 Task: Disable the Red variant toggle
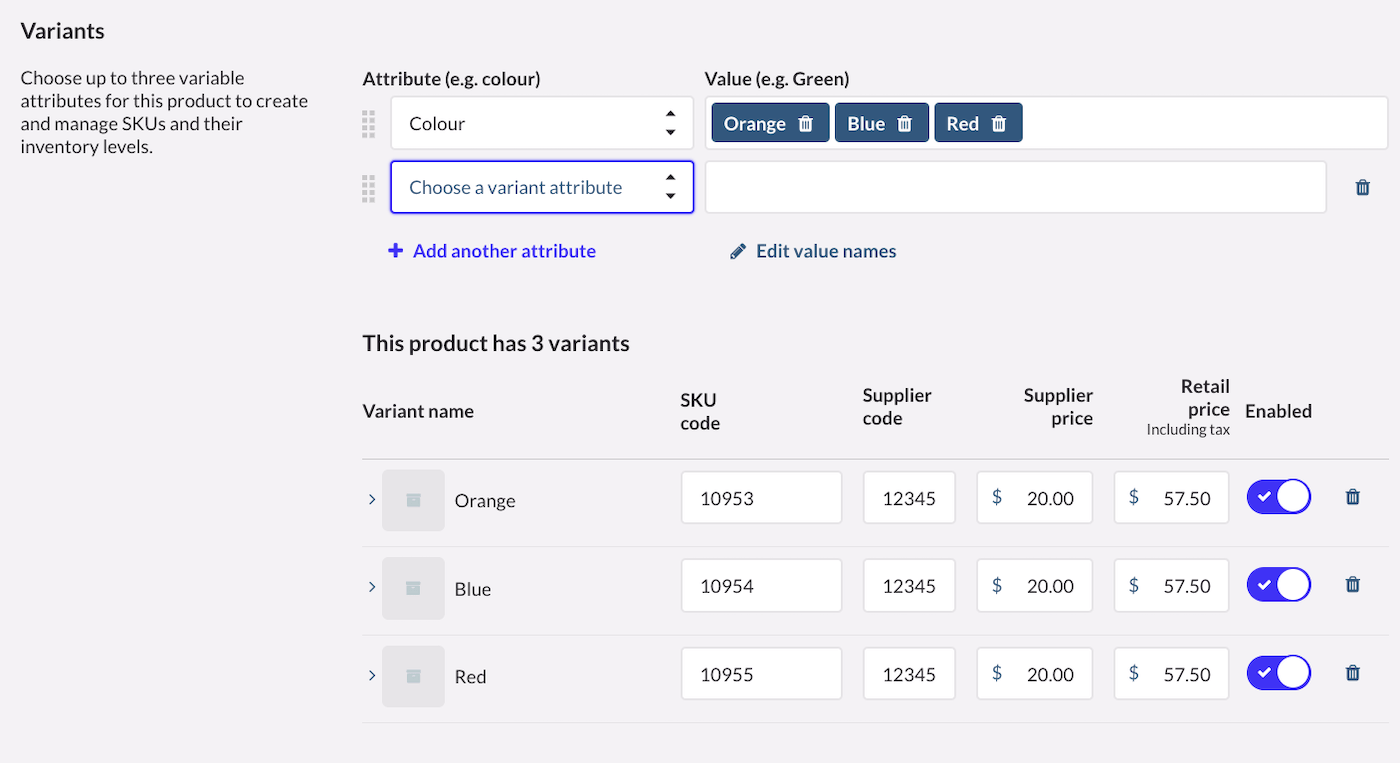click(x=1278, y=673)
